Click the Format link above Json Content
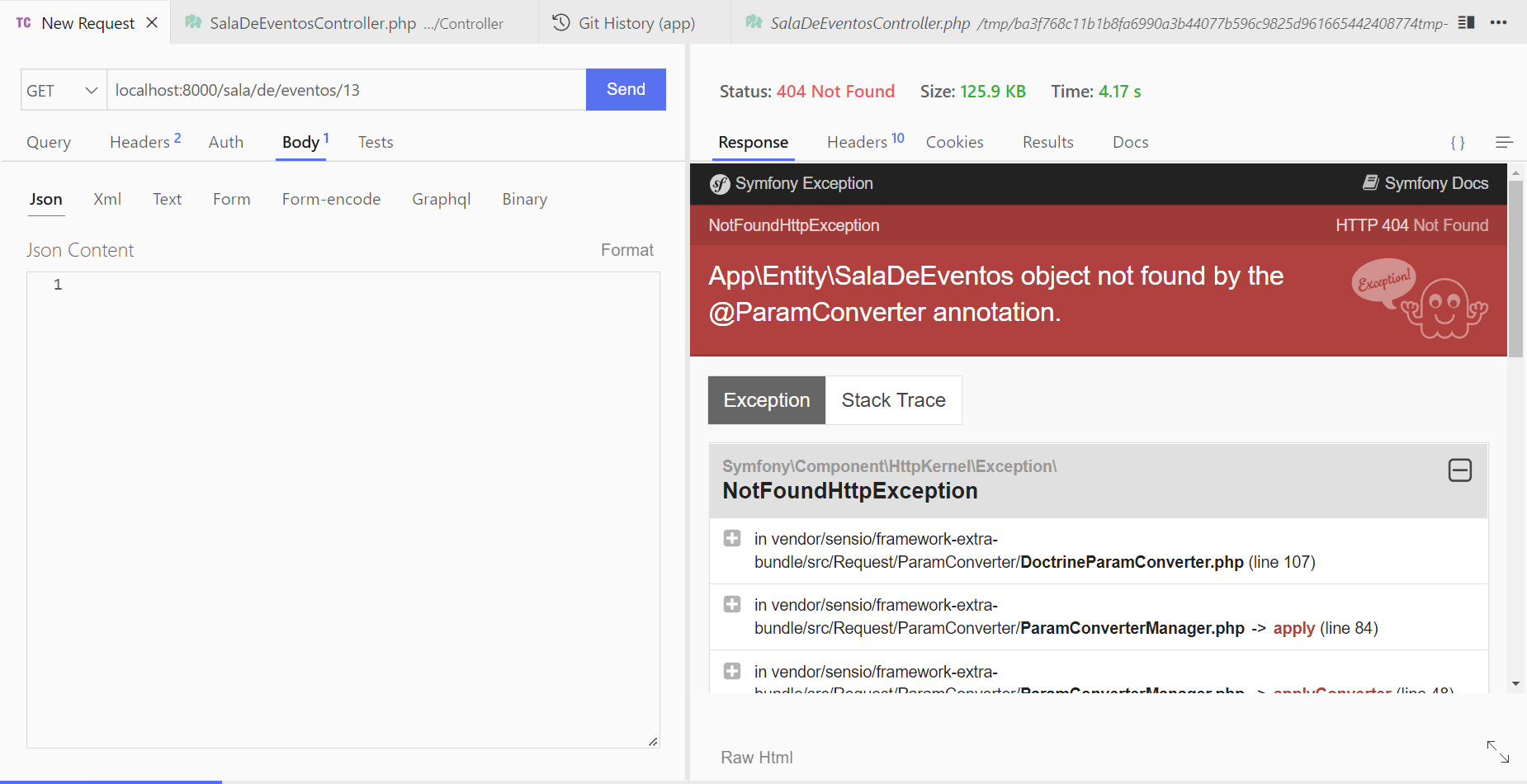The image size is (1527, 784). [x=627, y=249]
